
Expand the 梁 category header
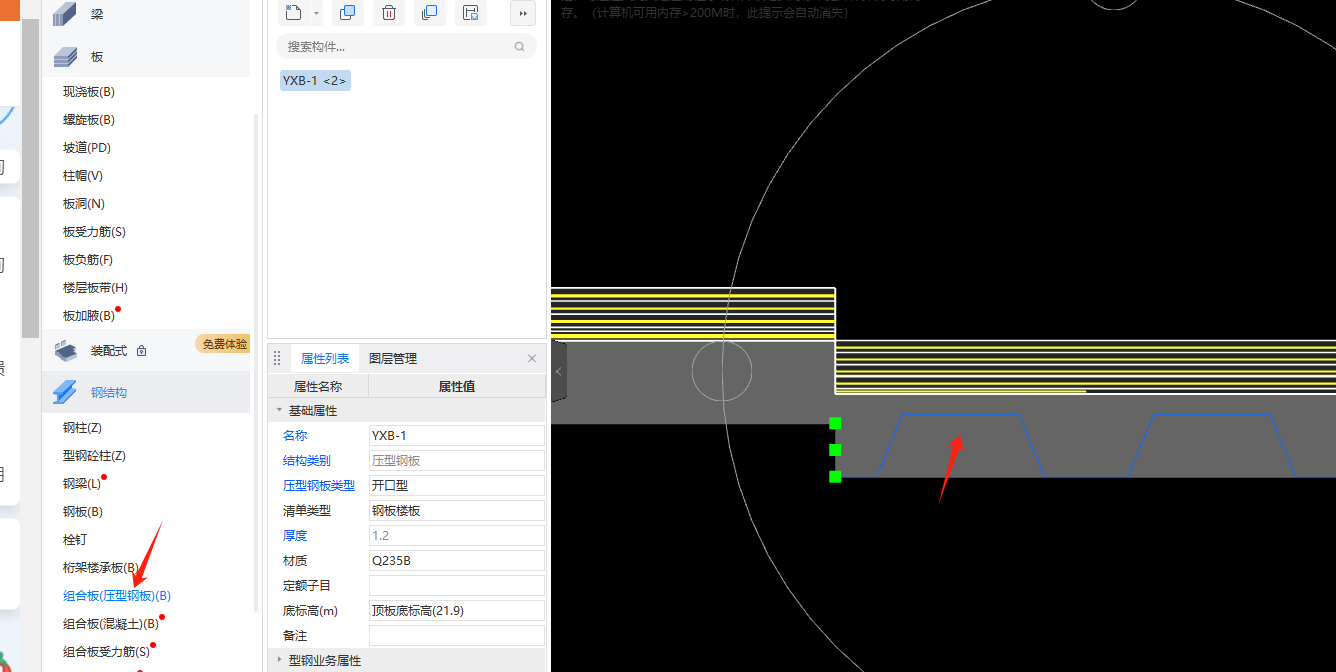coord(146,14)
